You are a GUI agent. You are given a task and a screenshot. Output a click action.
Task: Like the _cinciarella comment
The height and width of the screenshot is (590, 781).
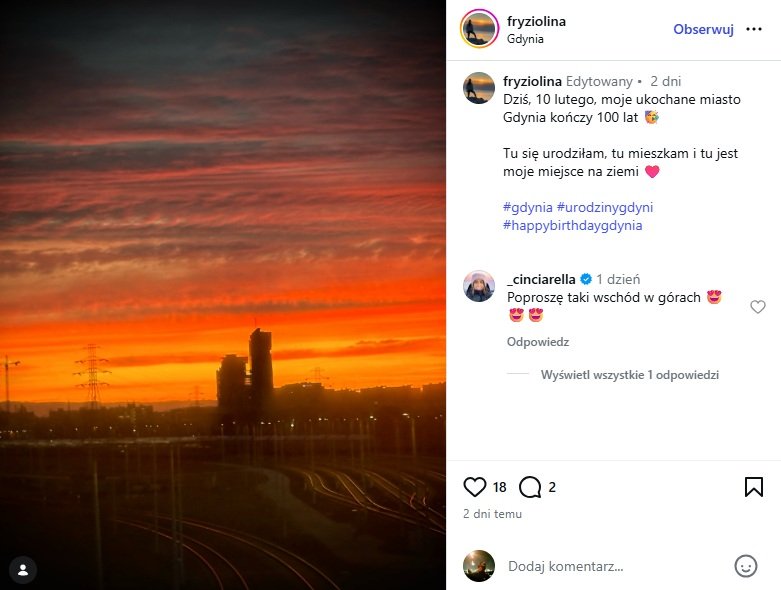[x=757, y=307]
